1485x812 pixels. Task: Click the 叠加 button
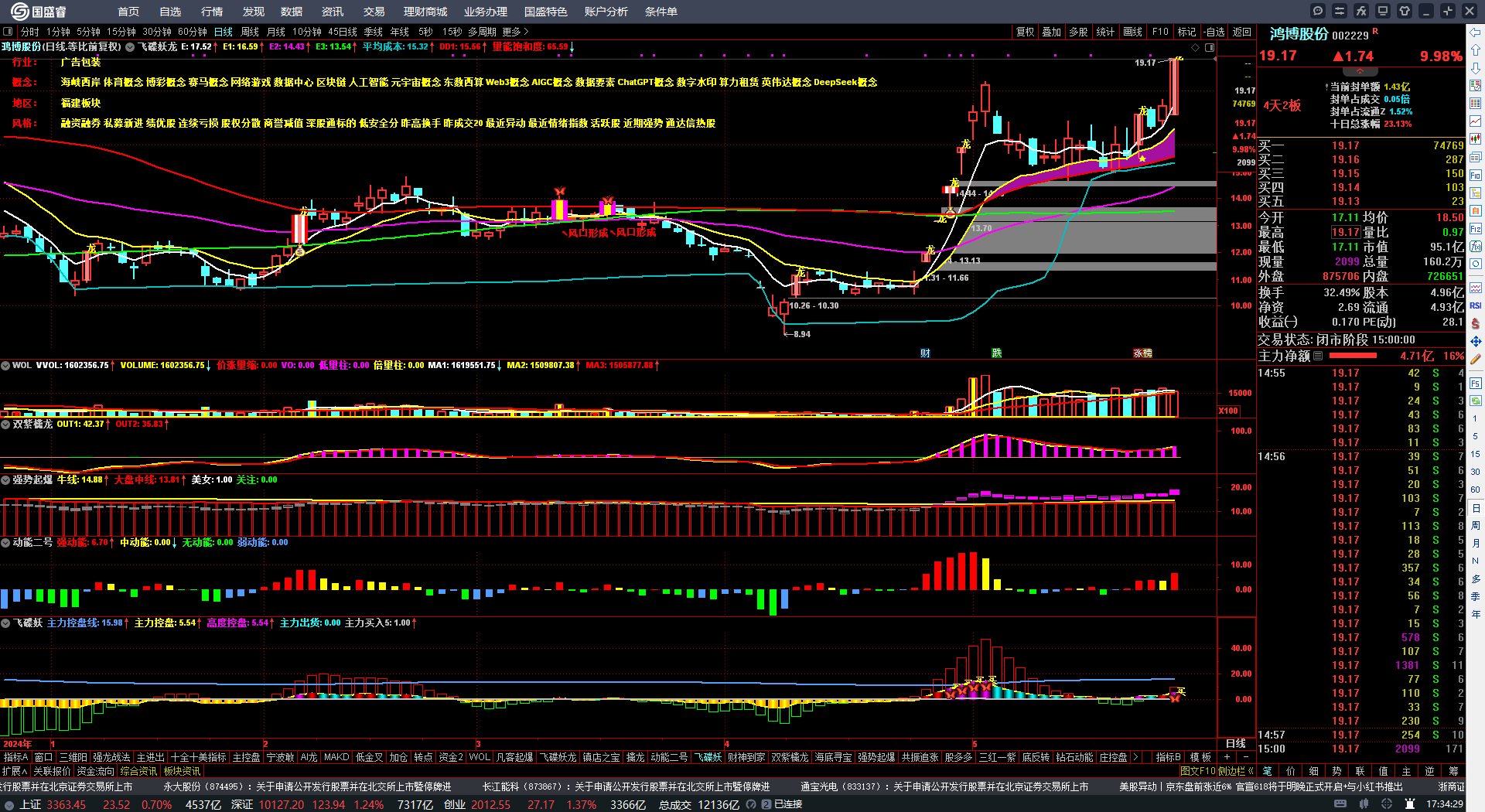[x=1051, y=32]
